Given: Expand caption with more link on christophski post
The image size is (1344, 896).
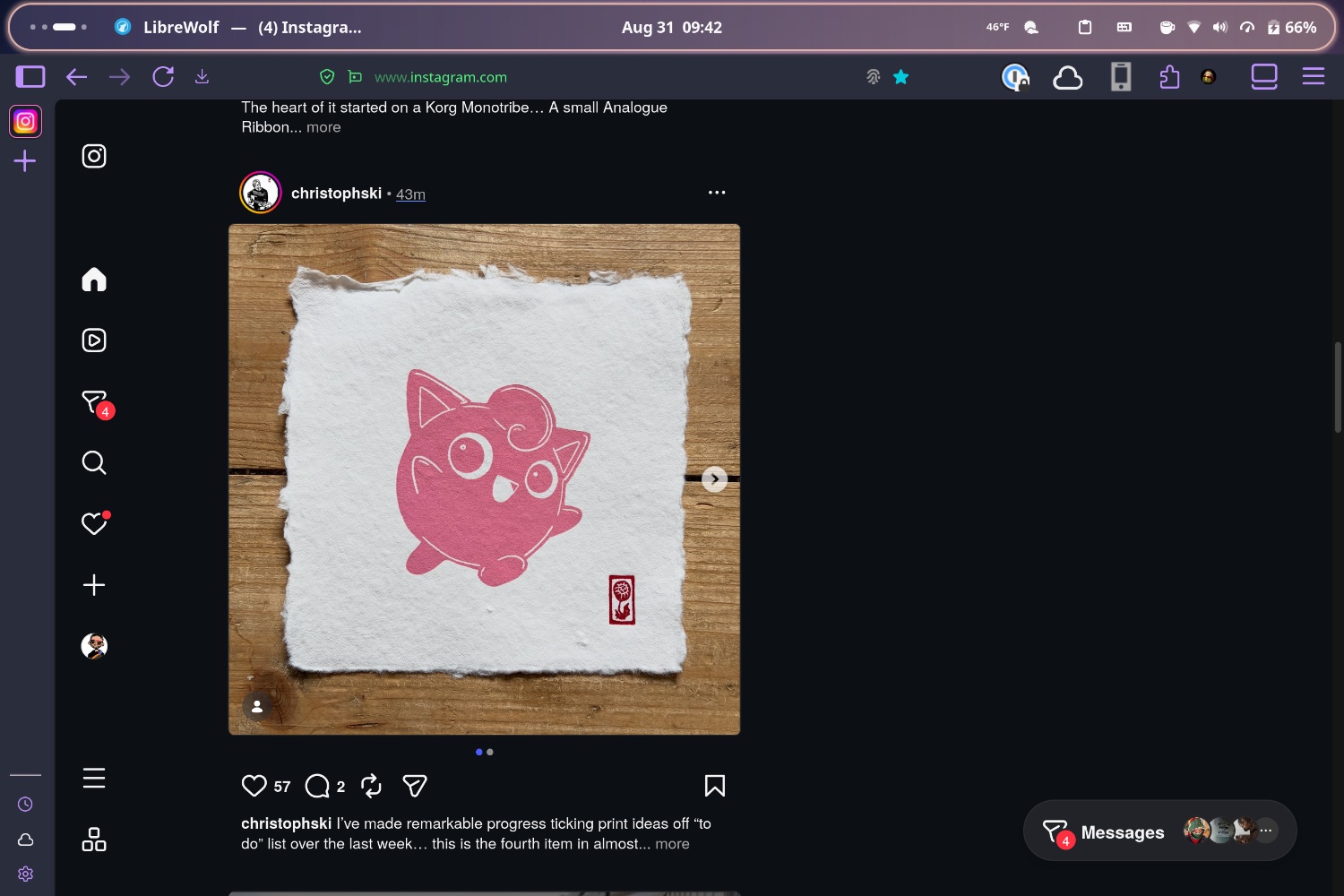Looking at the screenshot, I should (672, 844).
